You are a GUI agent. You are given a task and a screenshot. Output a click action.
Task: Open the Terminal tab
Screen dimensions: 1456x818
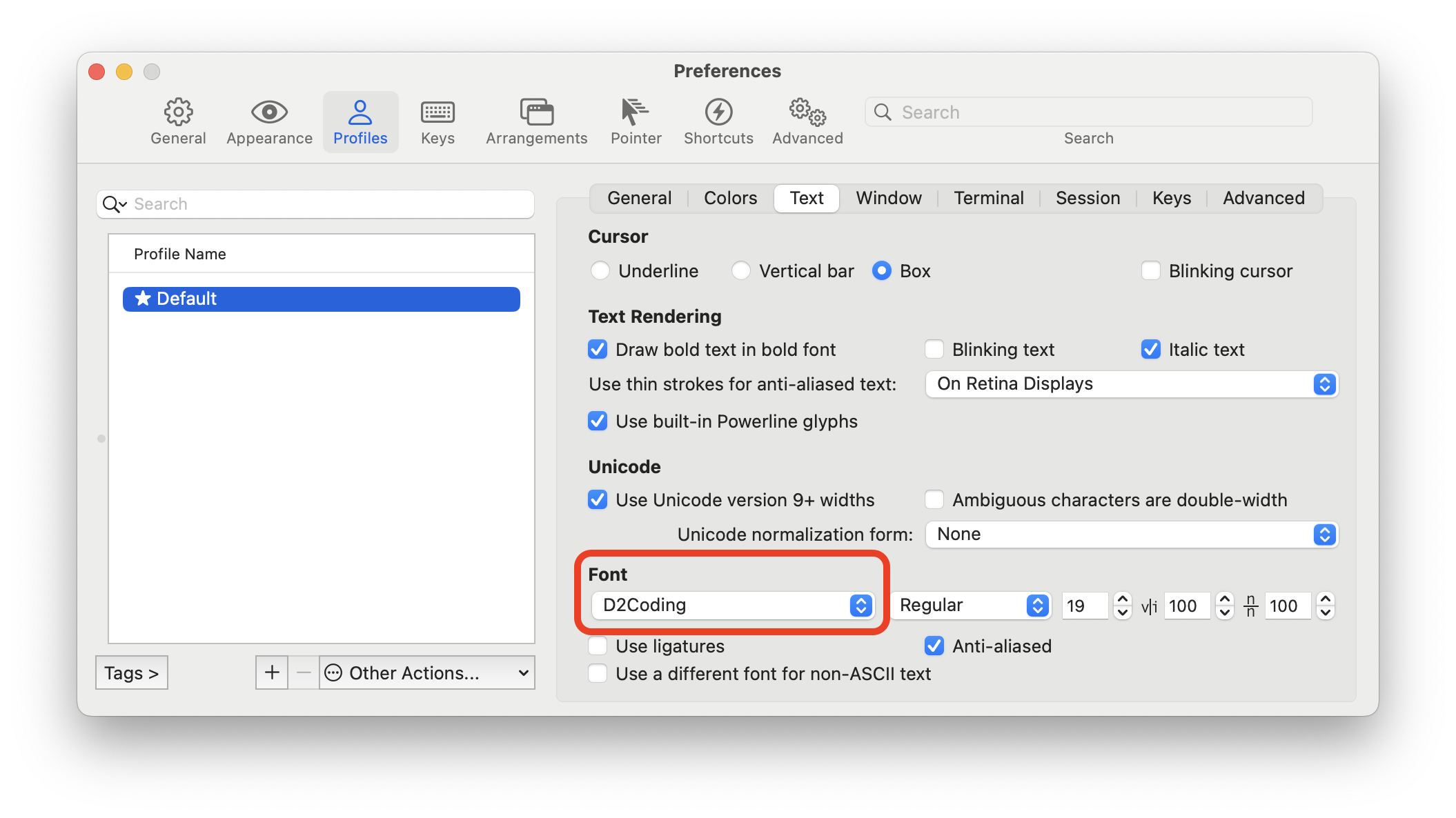pos(989,198)
